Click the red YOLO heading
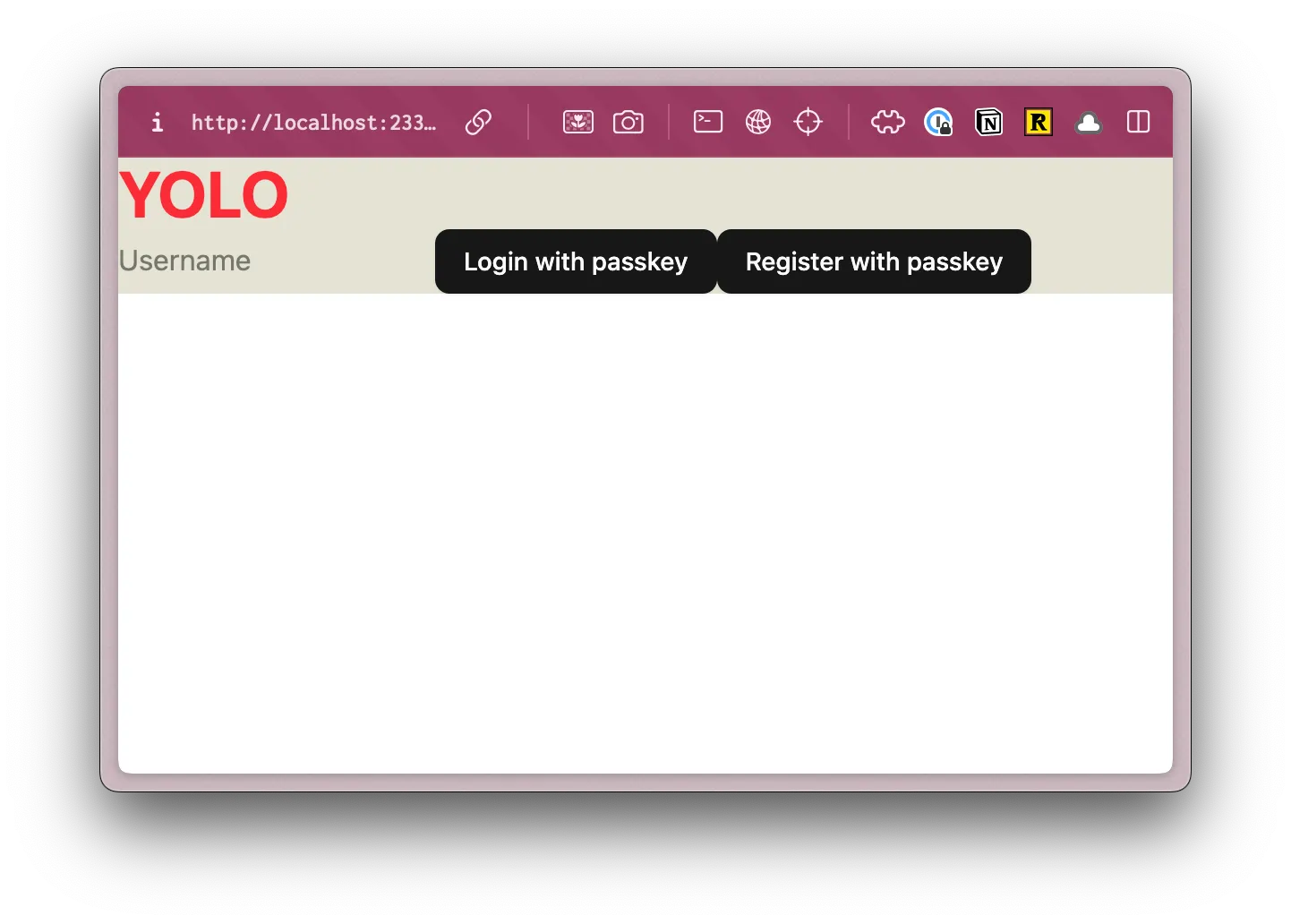The width and height of the screenshot is (1291, 924). [x=203, y=195]
